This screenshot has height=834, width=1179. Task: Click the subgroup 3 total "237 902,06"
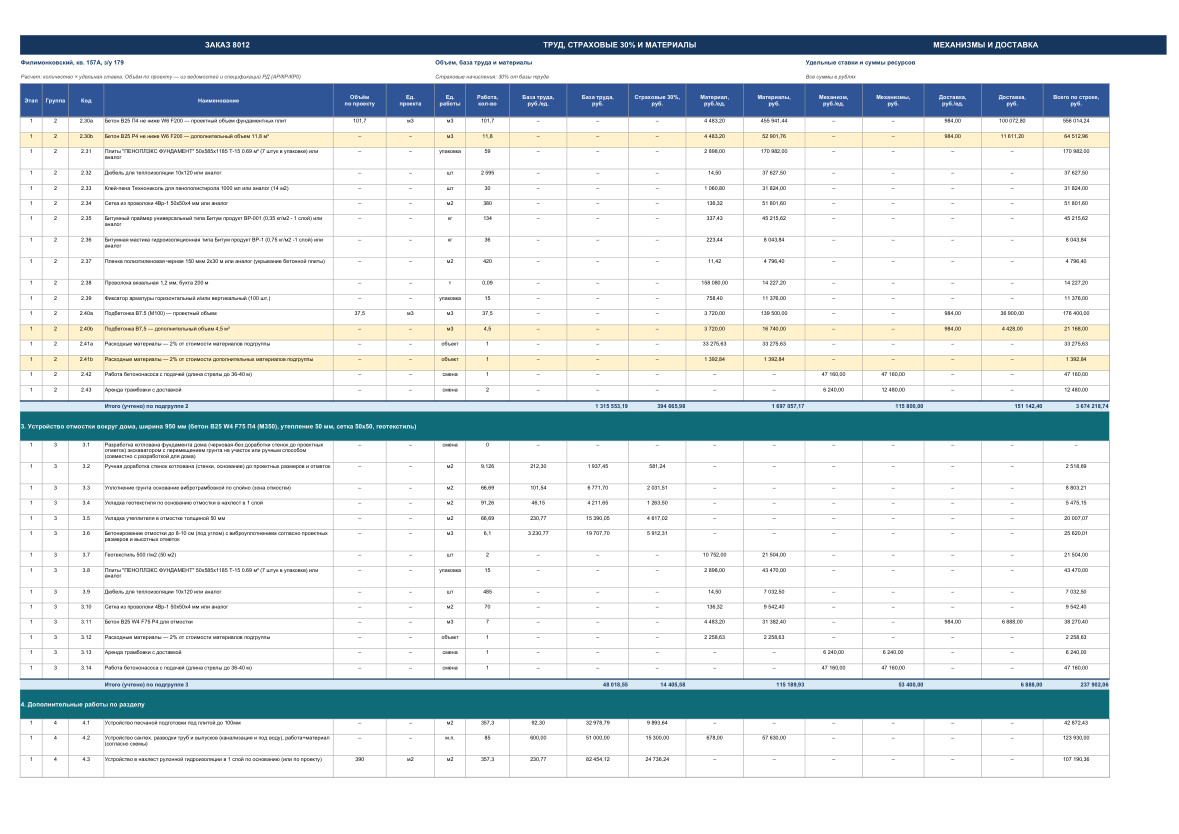[x=1094, y=685]
